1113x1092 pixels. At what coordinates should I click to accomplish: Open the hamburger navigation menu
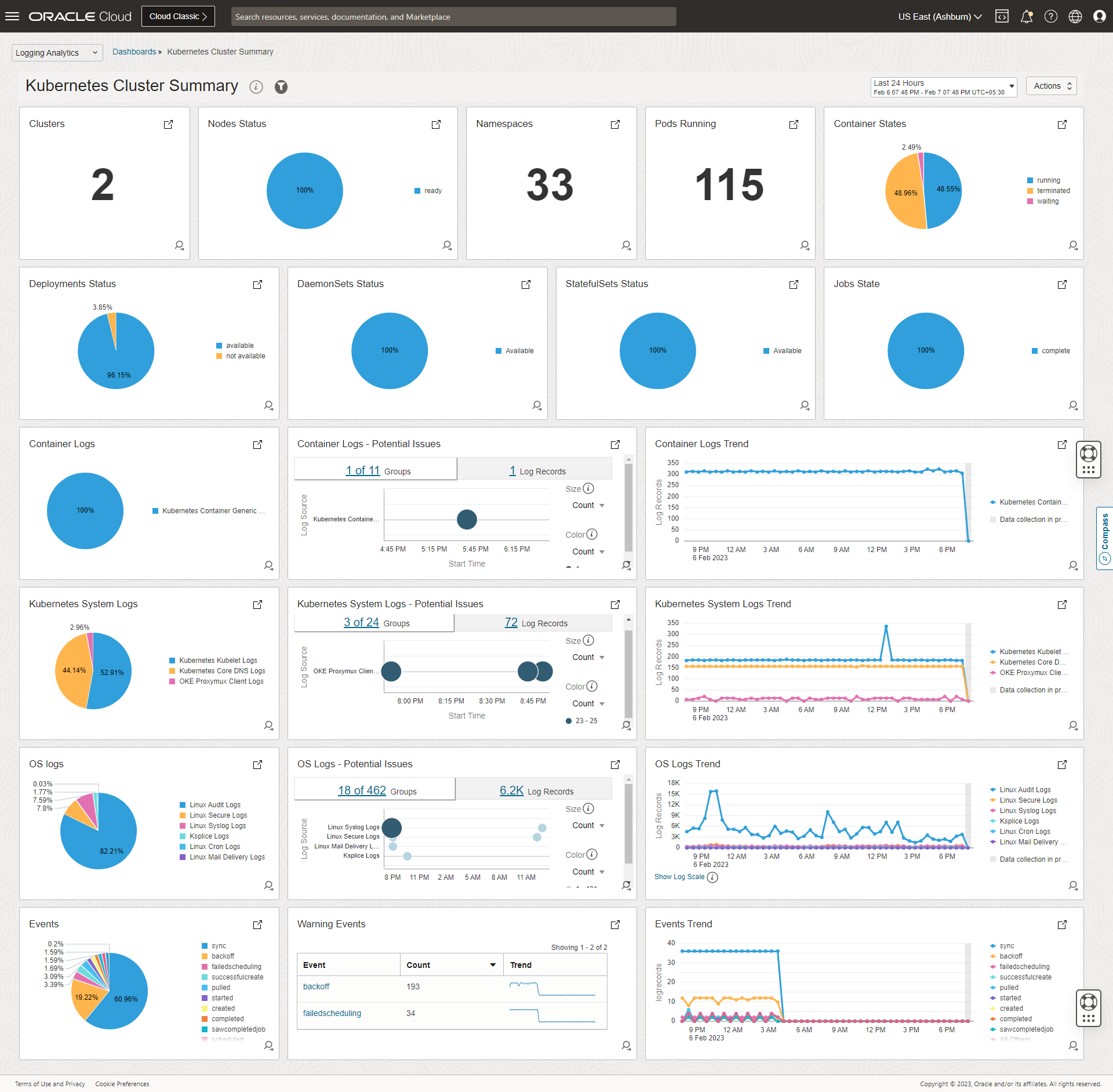click(12, 16)
